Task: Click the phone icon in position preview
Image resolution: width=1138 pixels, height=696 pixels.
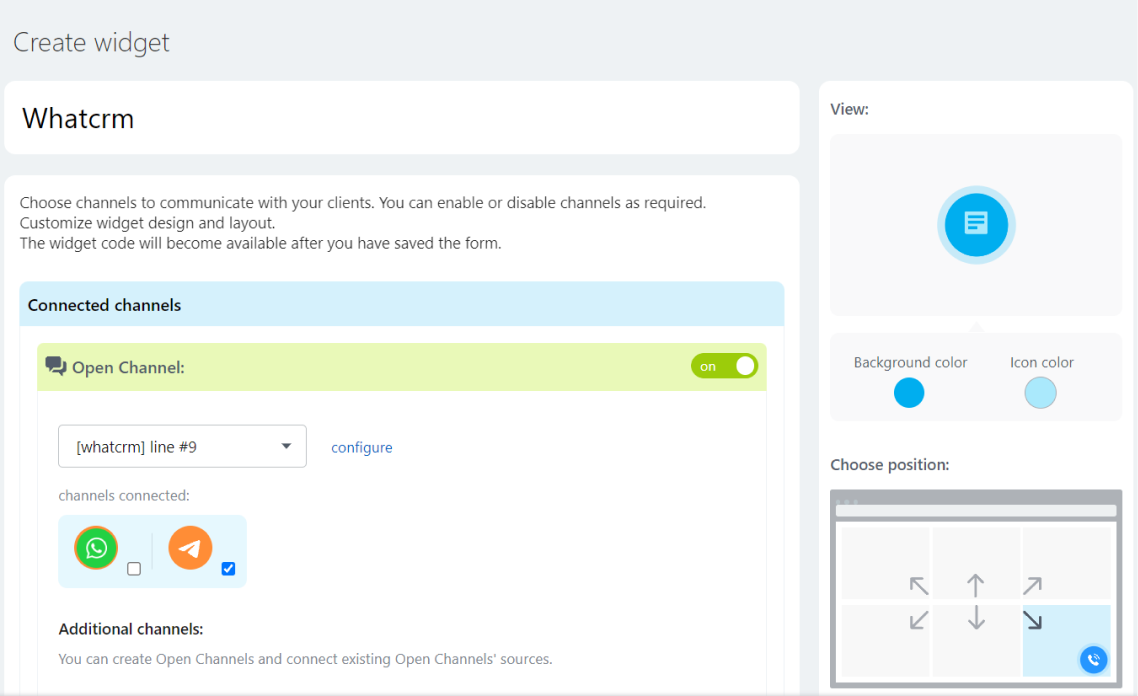Action: pyautogui.click(x=1093, y=659)
